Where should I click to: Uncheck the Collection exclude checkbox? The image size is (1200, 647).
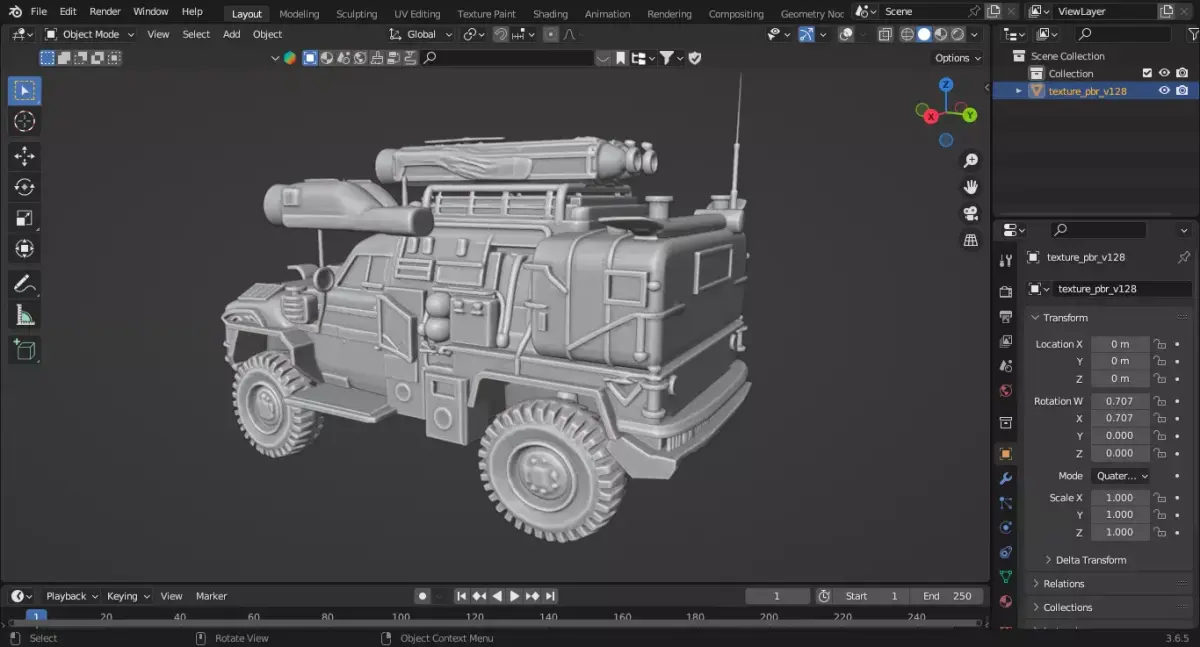(1147, 73)
